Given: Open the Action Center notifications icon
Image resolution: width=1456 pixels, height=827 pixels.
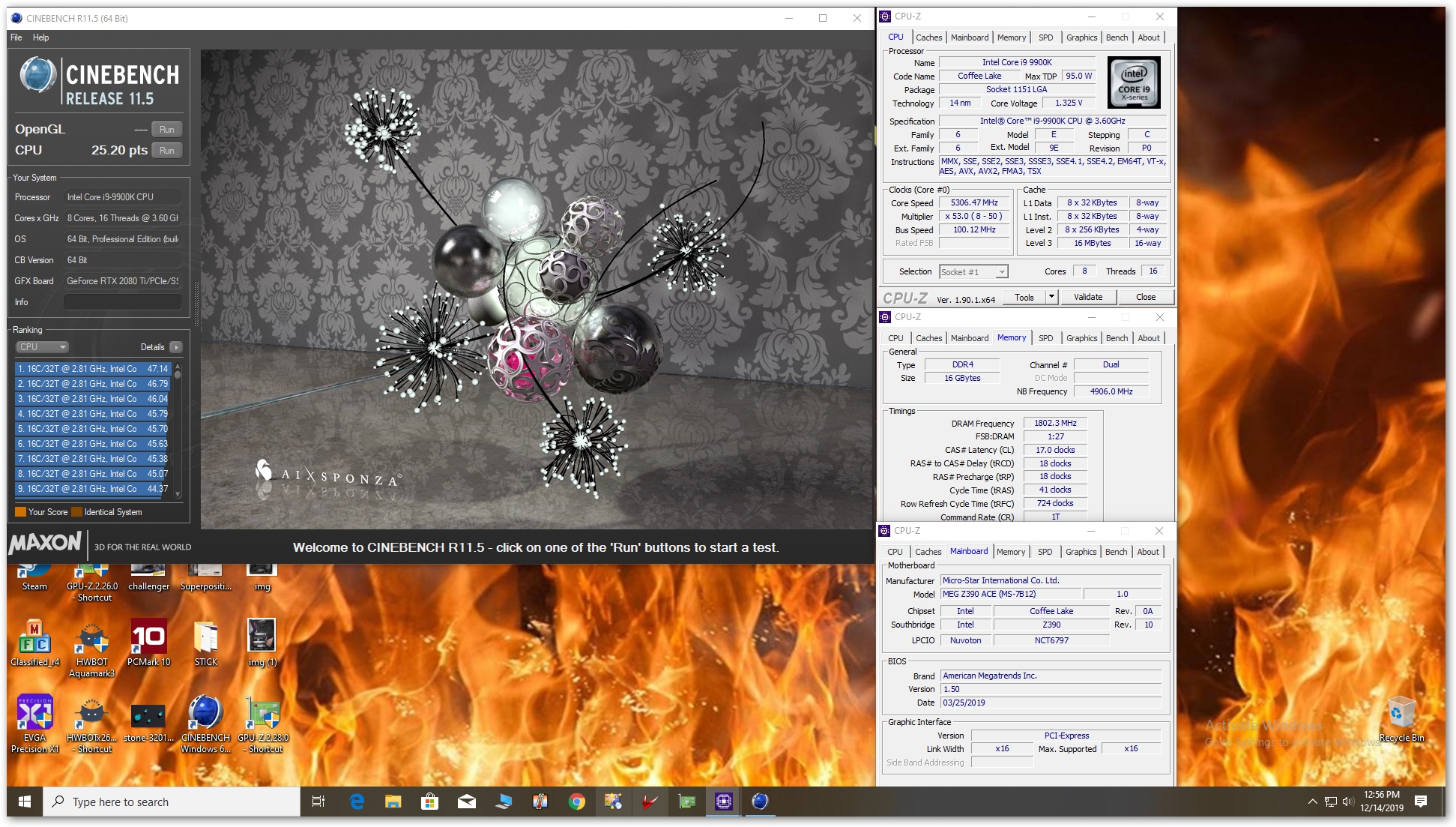Looking at the screenshot, I should click(x=1421, y=802).
